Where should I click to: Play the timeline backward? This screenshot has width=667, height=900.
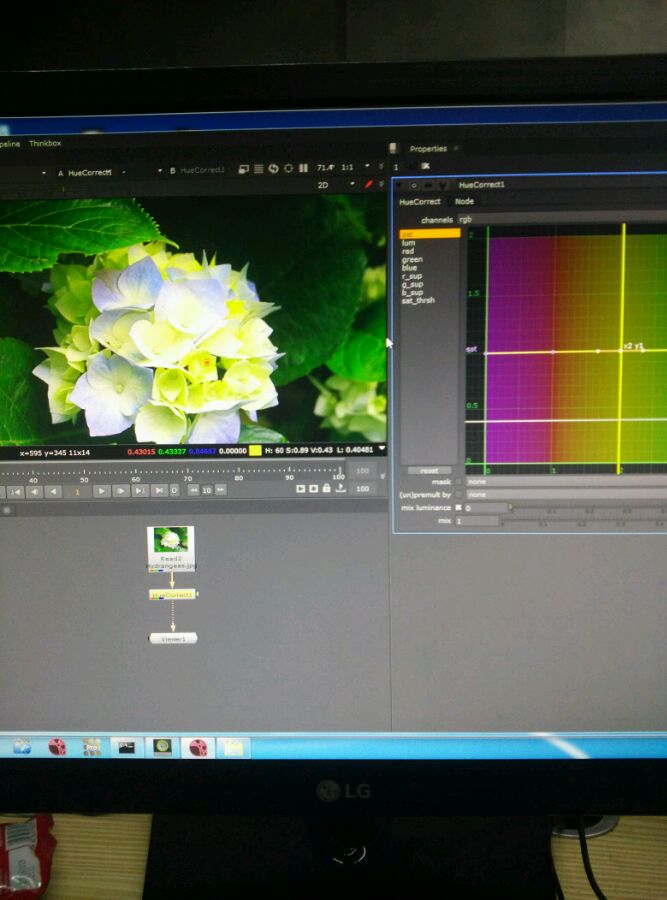[54, 491]
